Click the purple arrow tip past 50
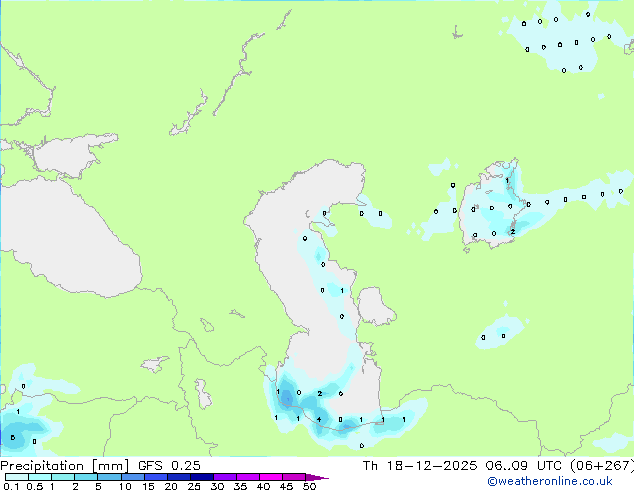This screenshot has height=490, width=634. [x=317, y=477]
